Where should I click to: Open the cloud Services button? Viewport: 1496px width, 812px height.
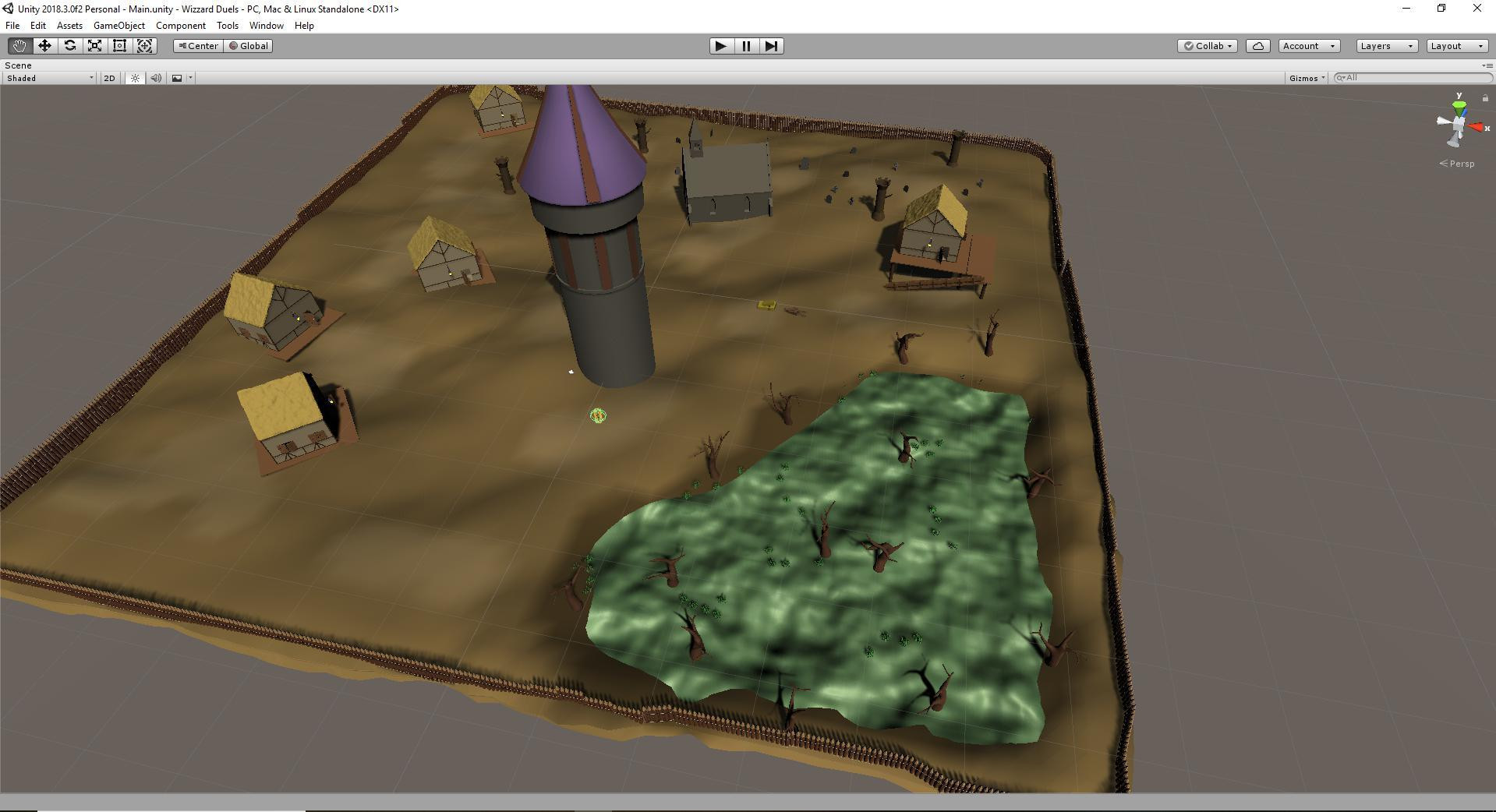[x=1258, y=46]
